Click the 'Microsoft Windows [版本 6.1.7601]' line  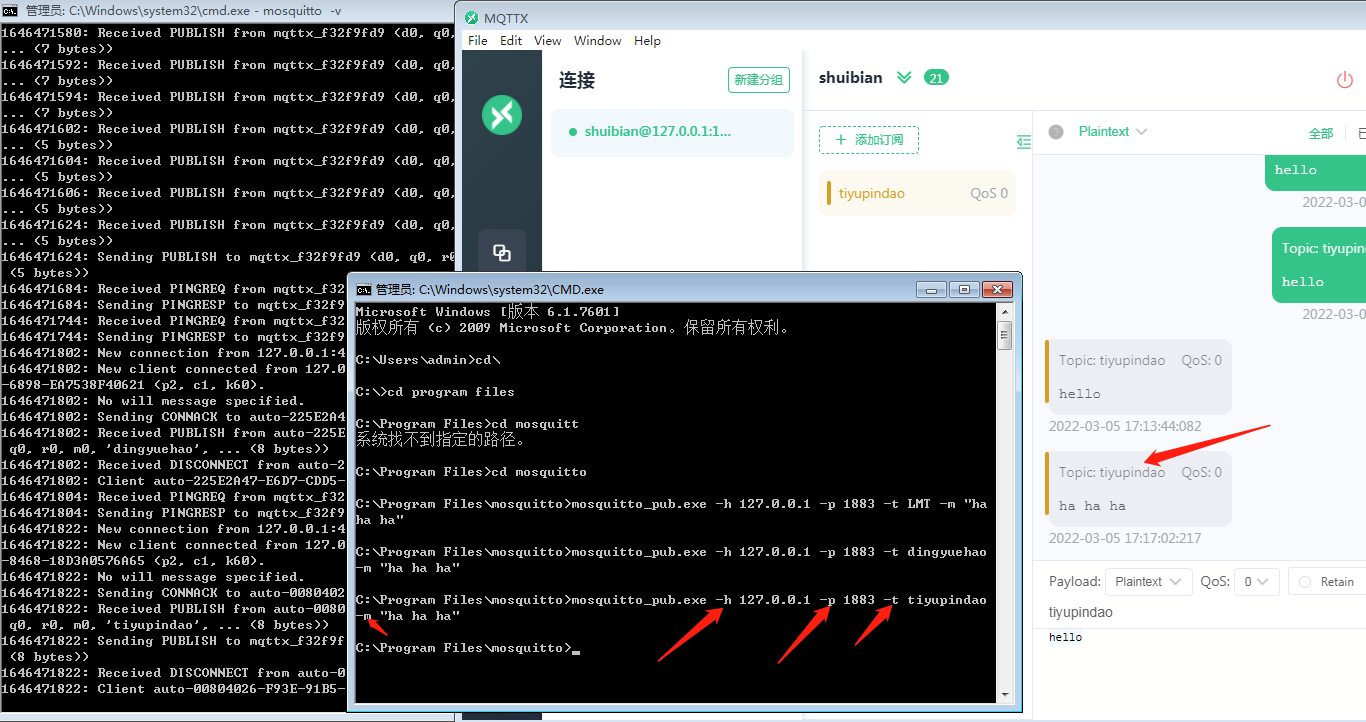click(x=488, y=312)
